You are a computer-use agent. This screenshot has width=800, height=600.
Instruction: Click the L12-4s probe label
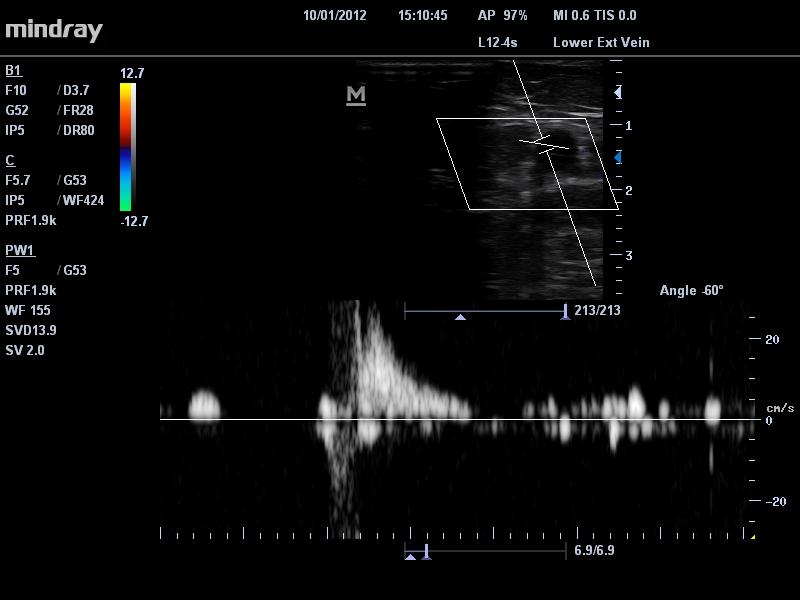[x=497, y=43]
